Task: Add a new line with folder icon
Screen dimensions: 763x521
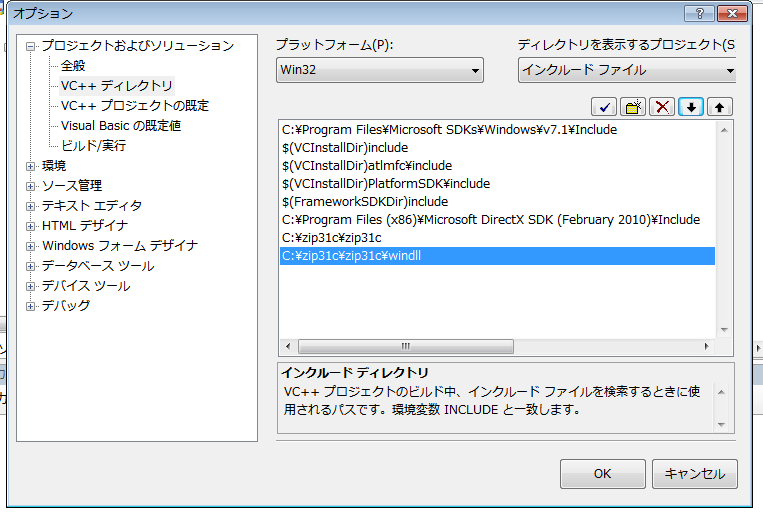Action: 633,107
